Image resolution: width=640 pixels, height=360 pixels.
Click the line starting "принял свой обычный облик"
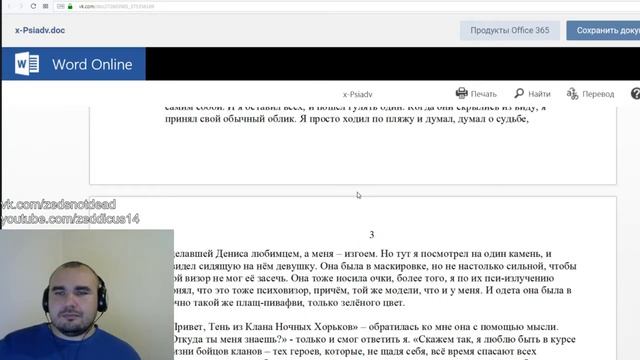coord(347,119)
